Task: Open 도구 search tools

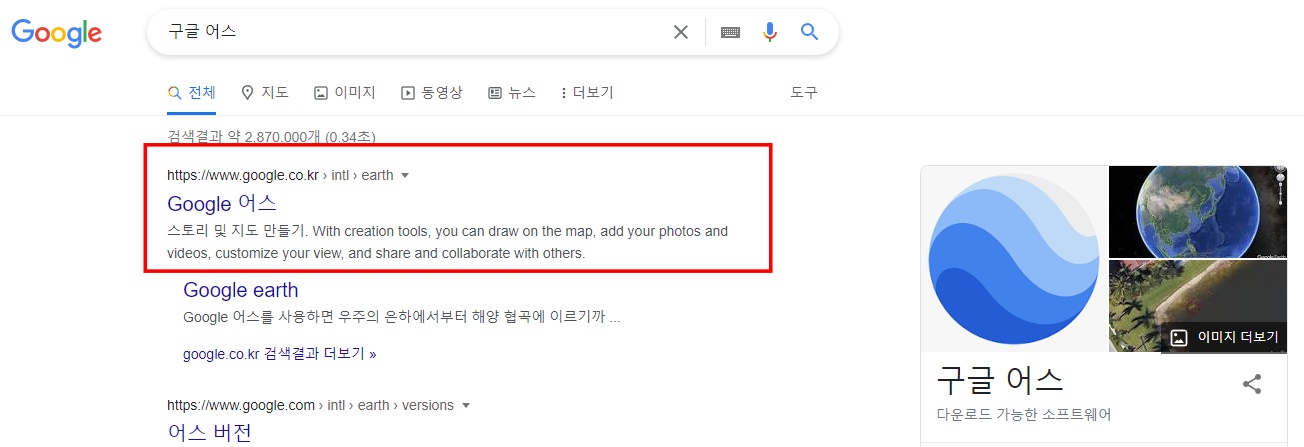Action: tap(804, 93)
